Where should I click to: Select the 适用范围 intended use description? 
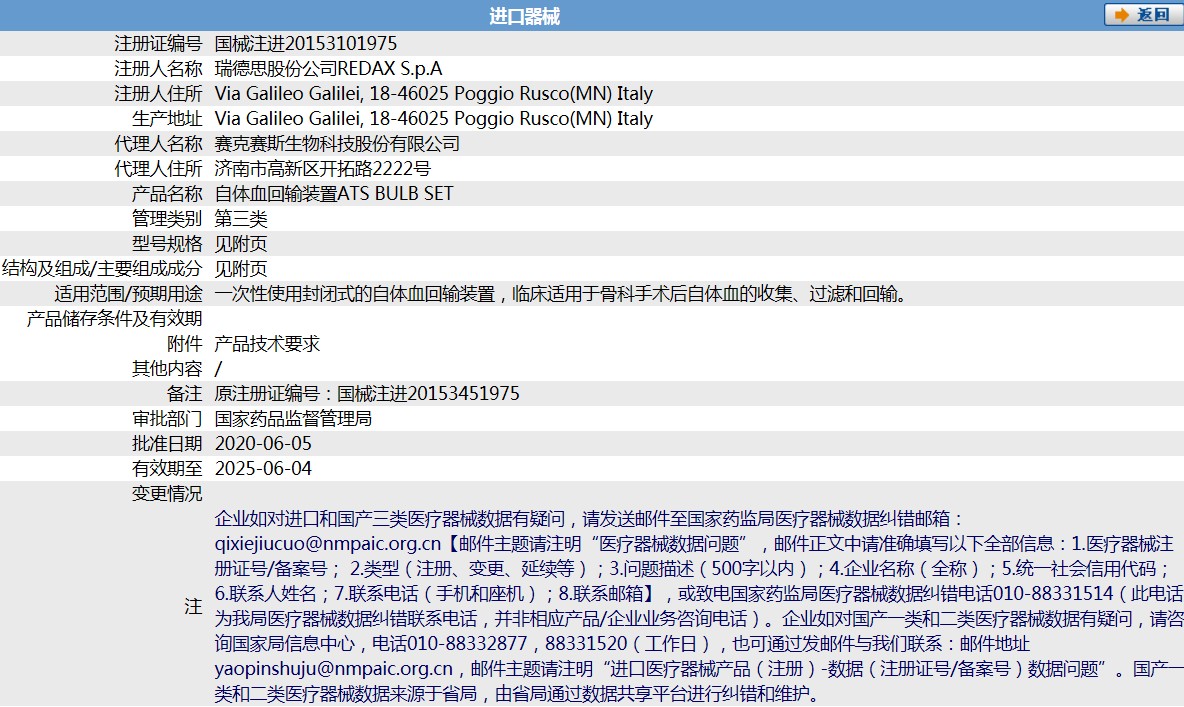coord(561,293)
